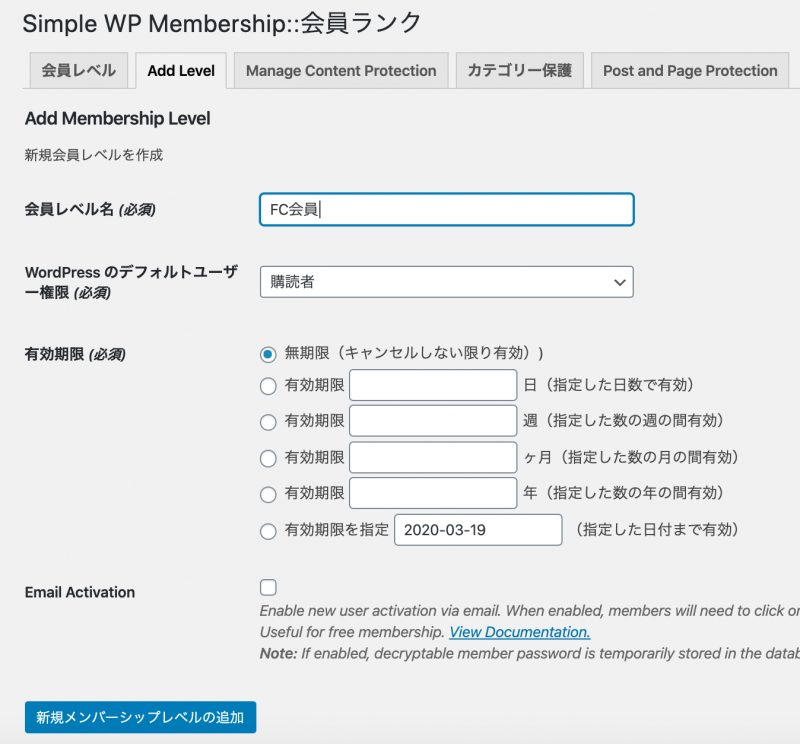This screenshot has height=744, width=800.
Task: Open Post and Page Protection tab
Action: tap(690, 71)
